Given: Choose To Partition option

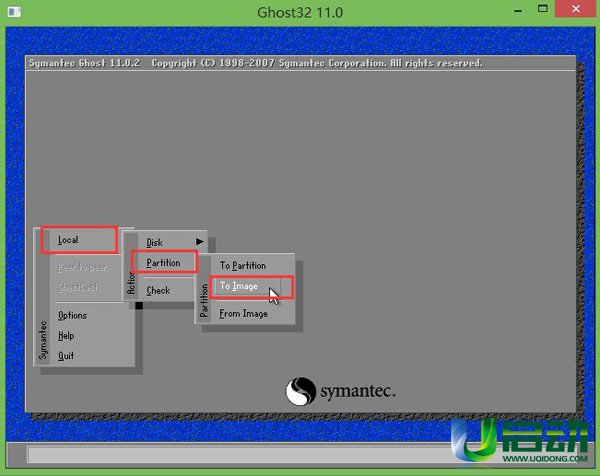Looking at the screenshot, I should (x=243, y=266).
